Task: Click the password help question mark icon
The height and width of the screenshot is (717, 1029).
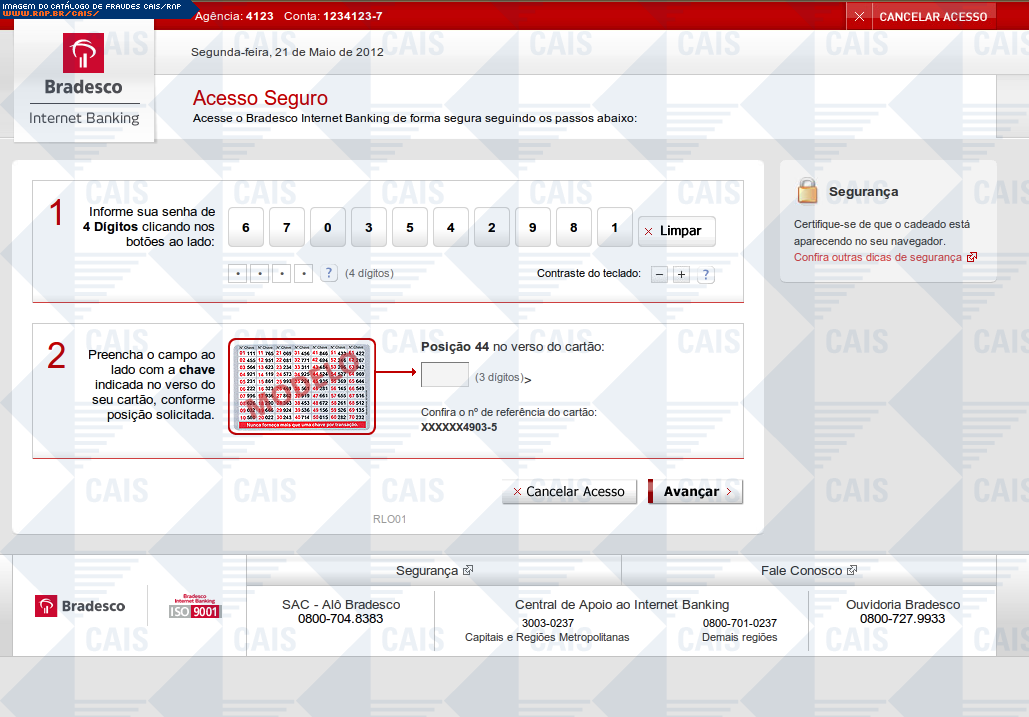Action: (328, 274)
